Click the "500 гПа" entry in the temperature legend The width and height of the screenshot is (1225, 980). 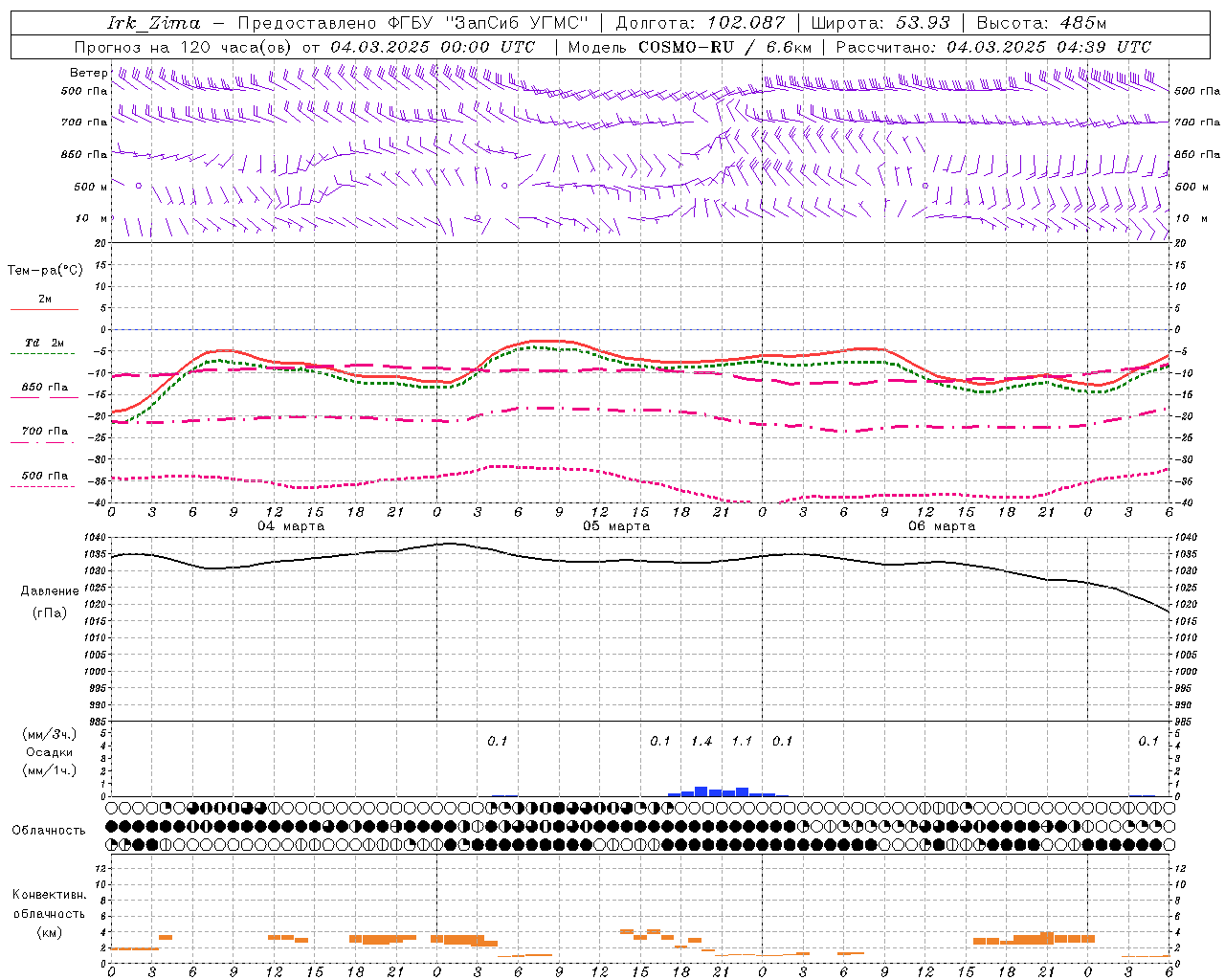point(45,476)
